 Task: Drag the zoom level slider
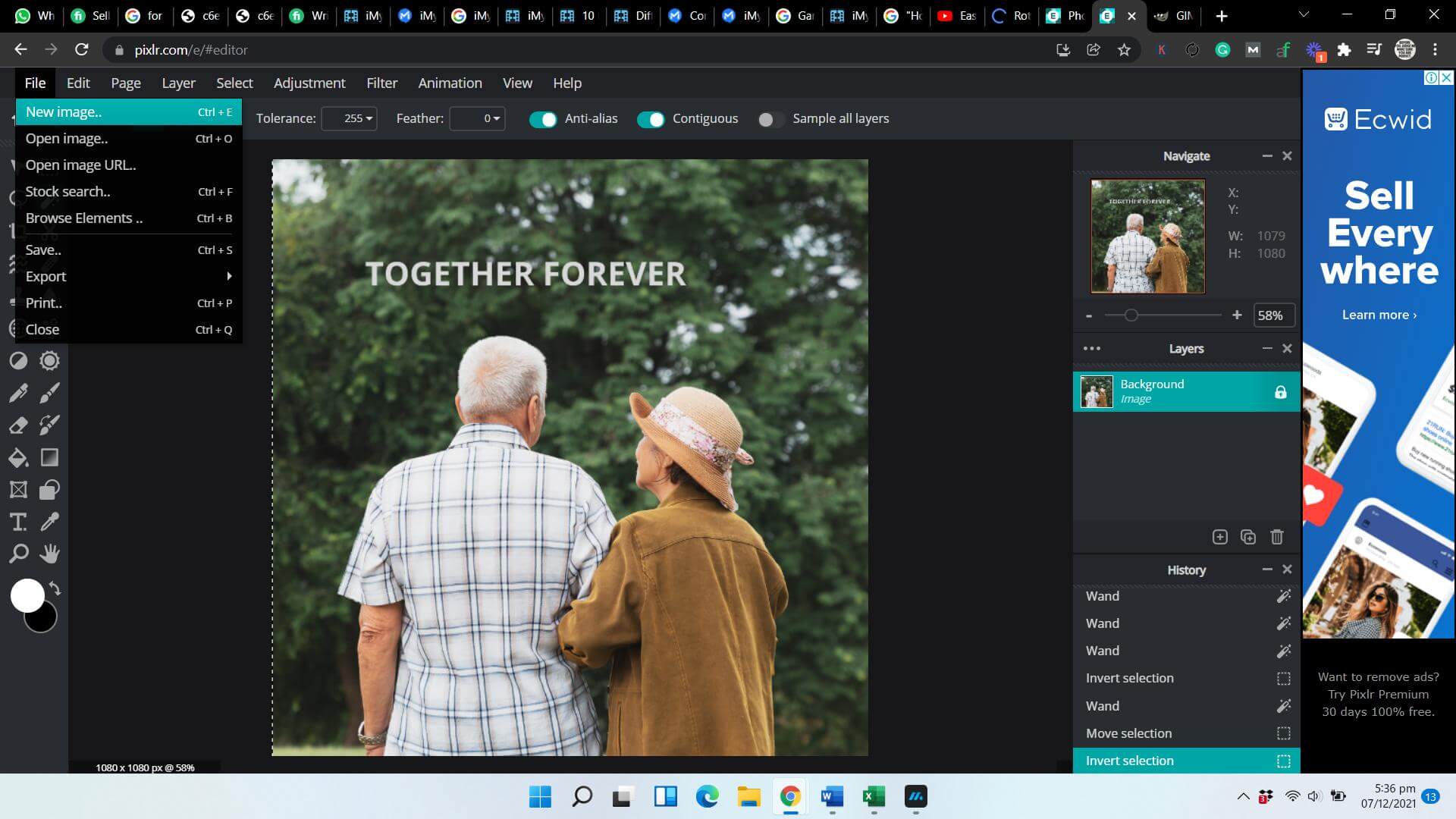(1130, 314)
